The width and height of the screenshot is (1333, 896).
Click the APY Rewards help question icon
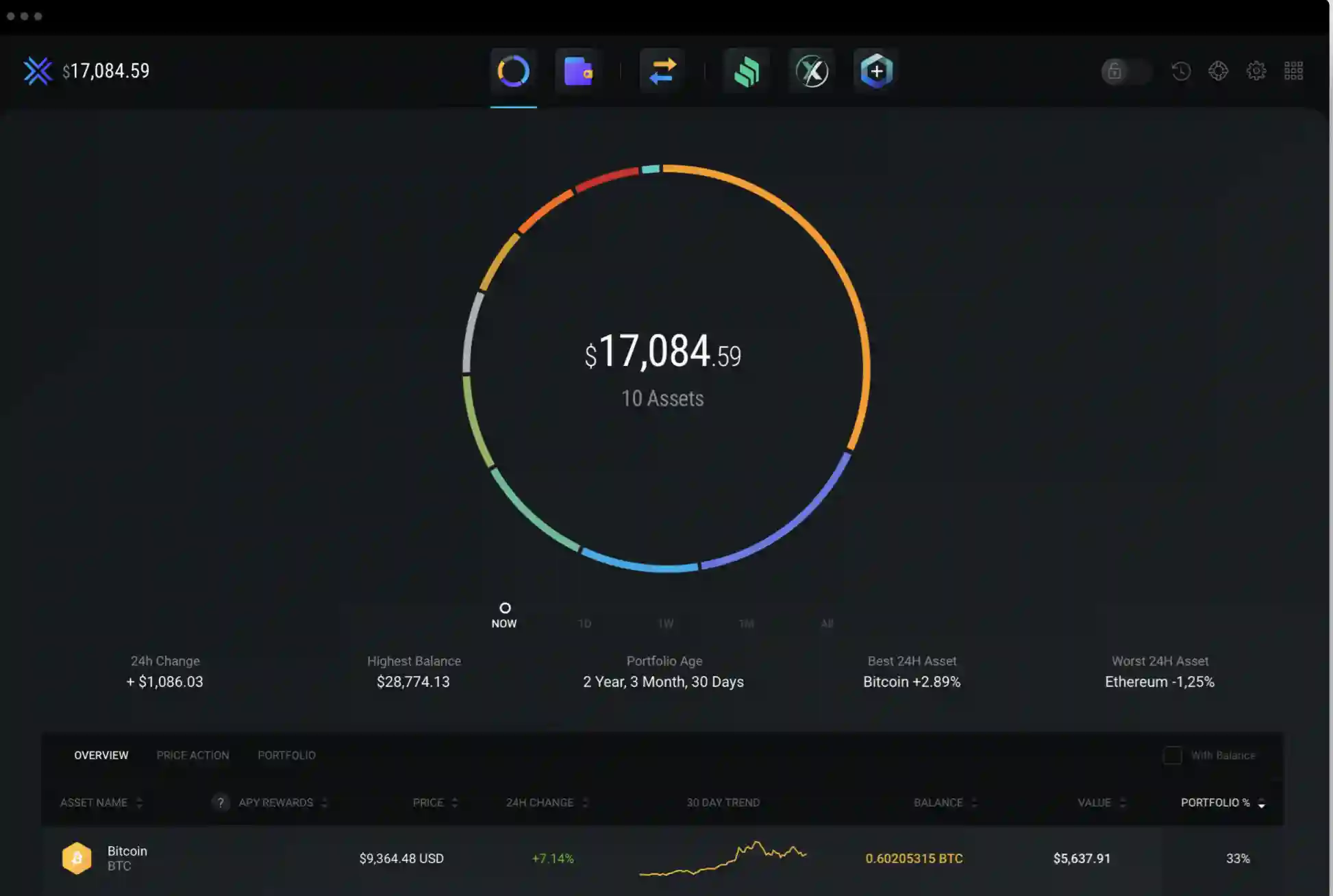[220, 802]
